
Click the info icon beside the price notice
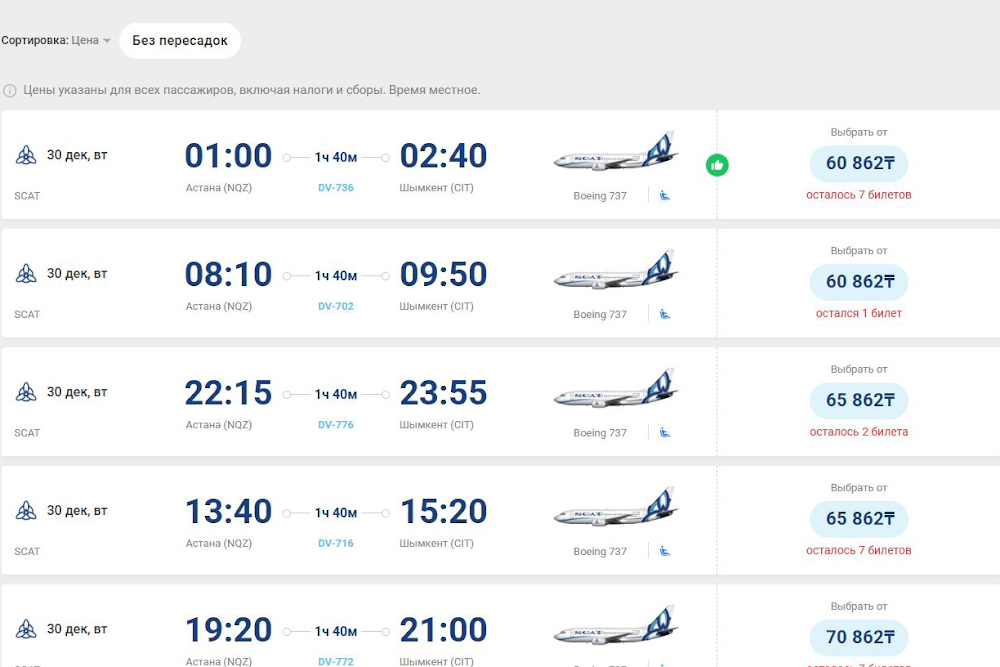(10, 90)
